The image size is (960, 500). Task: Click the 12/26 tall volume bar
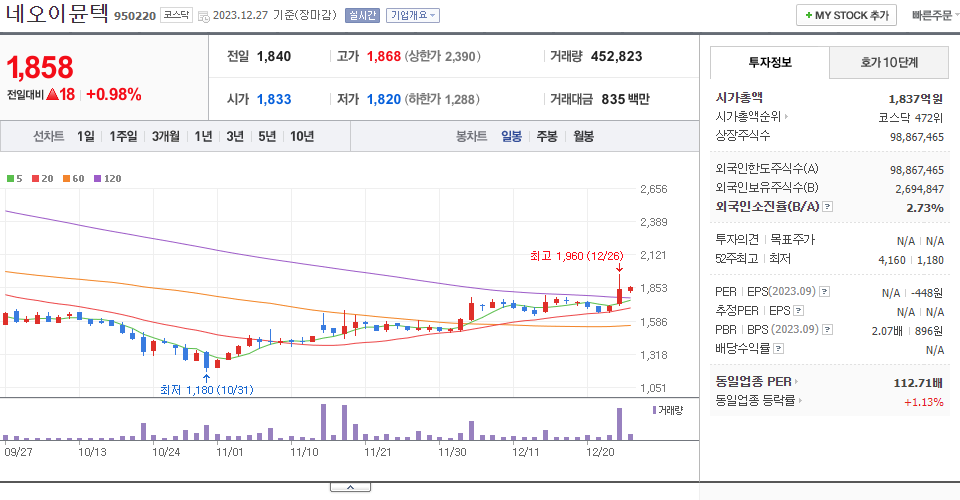tap(620, 424)
